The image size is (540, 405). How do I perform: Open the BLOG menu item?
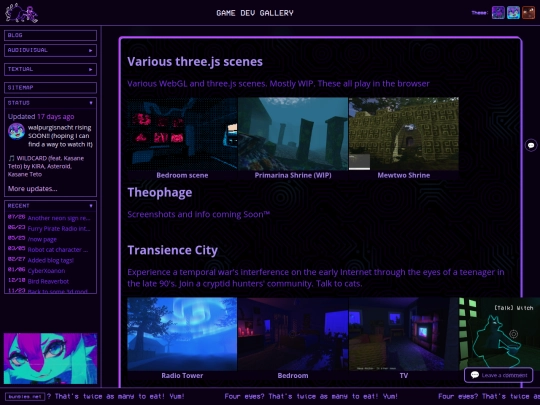(50, 35)
